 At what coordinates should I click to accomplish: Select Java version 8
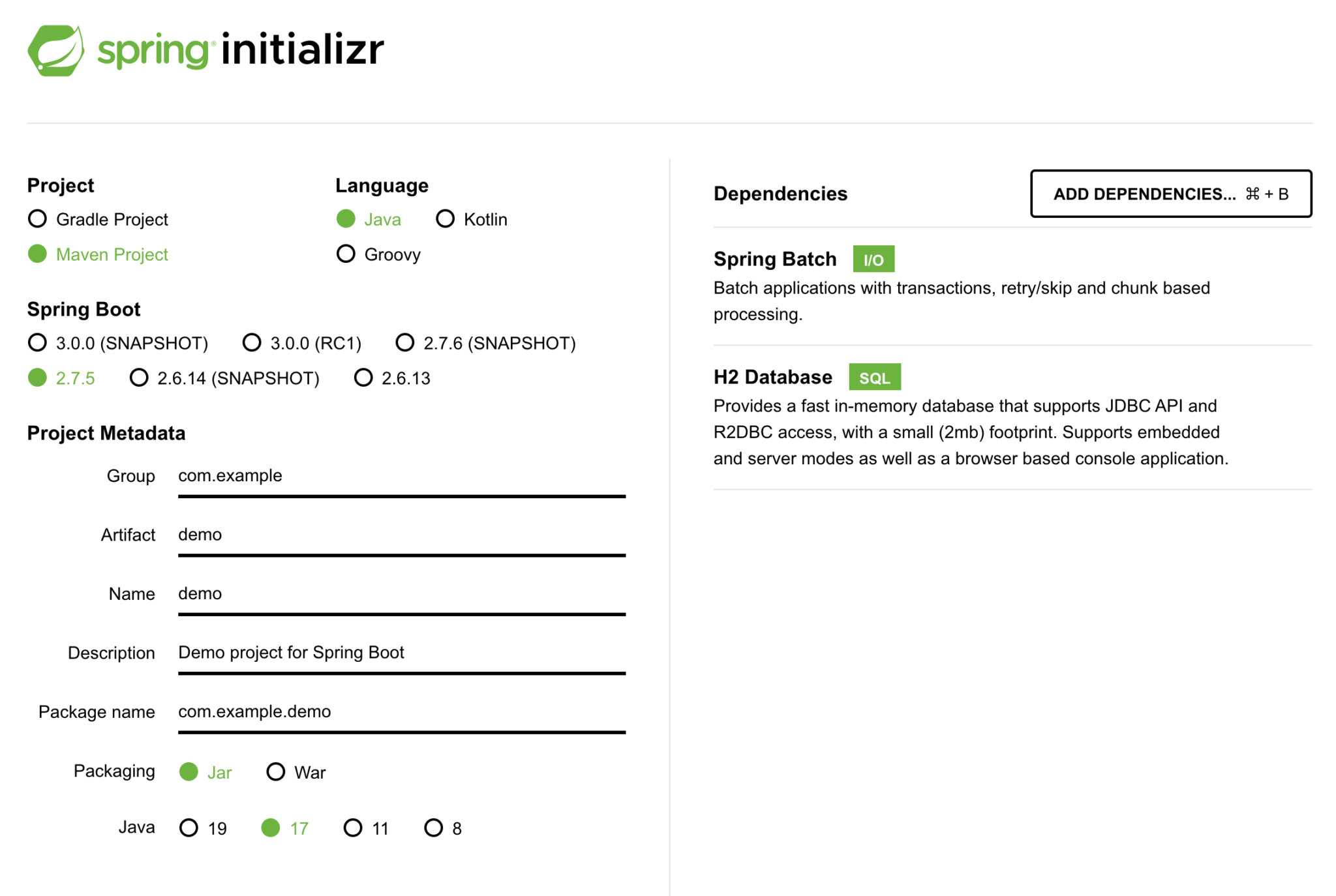pyautogui.click(x=434, y=828)
